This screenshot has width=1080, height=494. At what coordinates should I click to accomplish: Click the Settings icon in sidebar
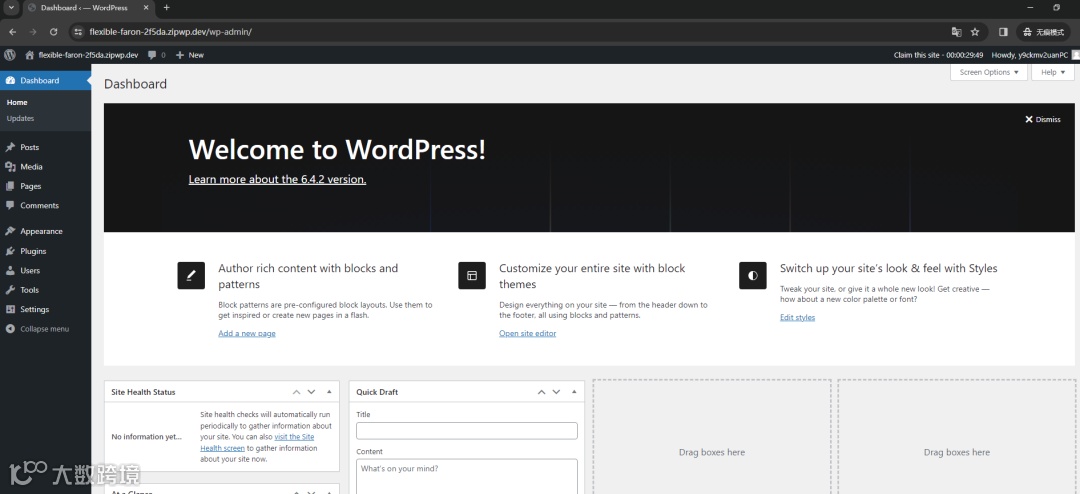coord(10,309)
